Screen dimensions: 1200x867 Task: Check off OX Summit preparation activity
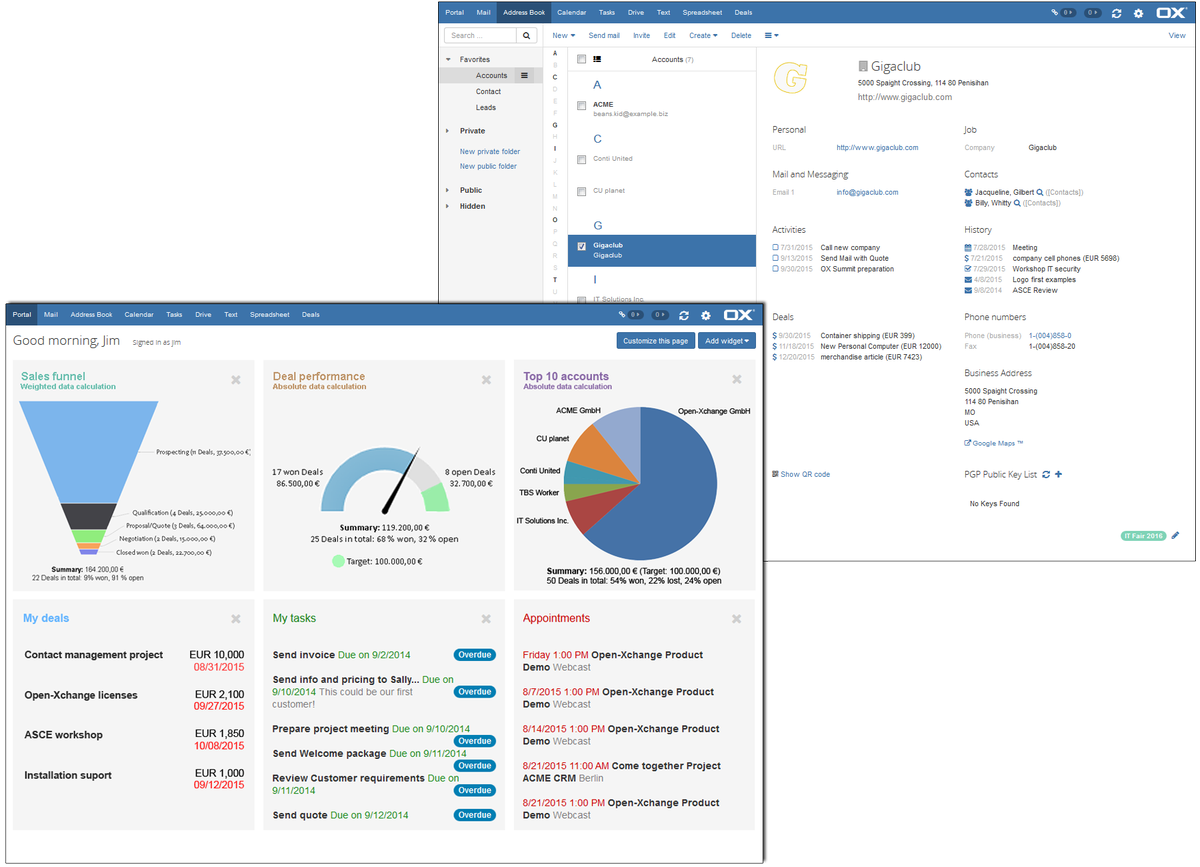[x=775, y=269]
